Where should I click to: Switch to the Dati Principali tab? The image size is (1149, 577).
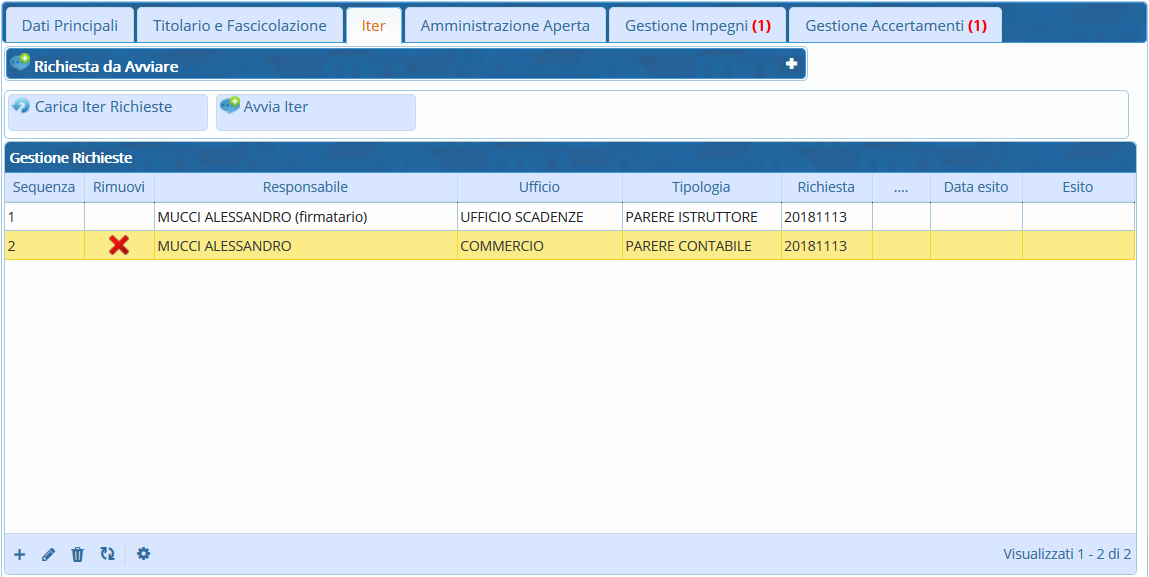pos(69,25)
